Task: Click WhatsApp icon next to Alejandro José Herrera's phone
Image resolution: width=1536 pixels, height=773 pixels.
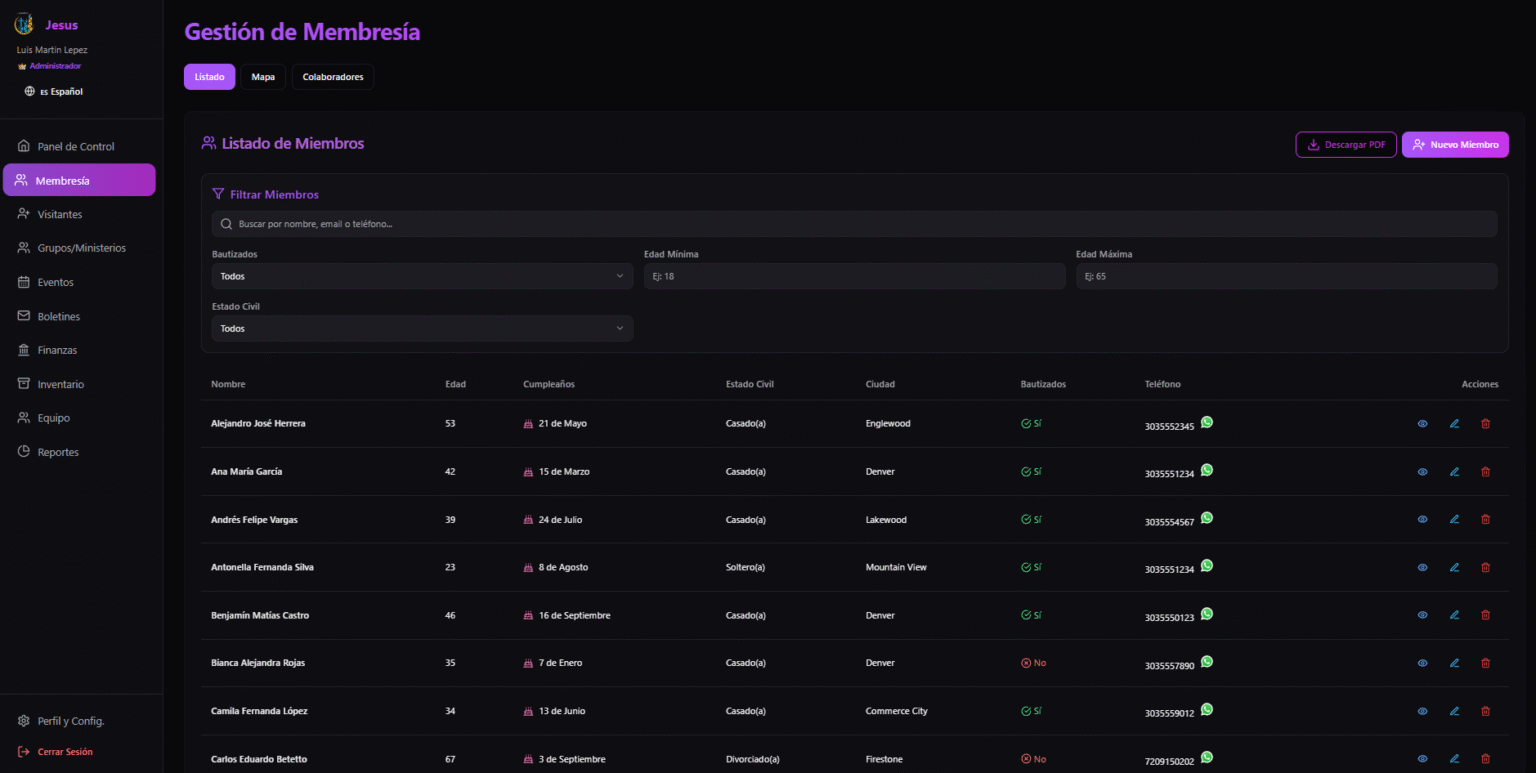Action: [x=1207, y=422]
